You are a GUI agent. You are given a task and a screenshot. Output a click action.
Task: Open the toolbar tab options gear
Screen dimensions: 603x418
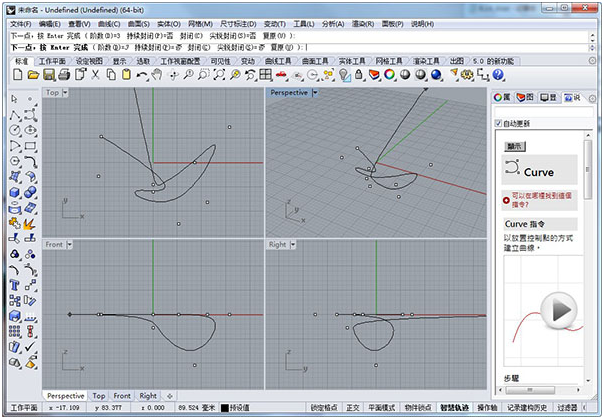[593, 61]
